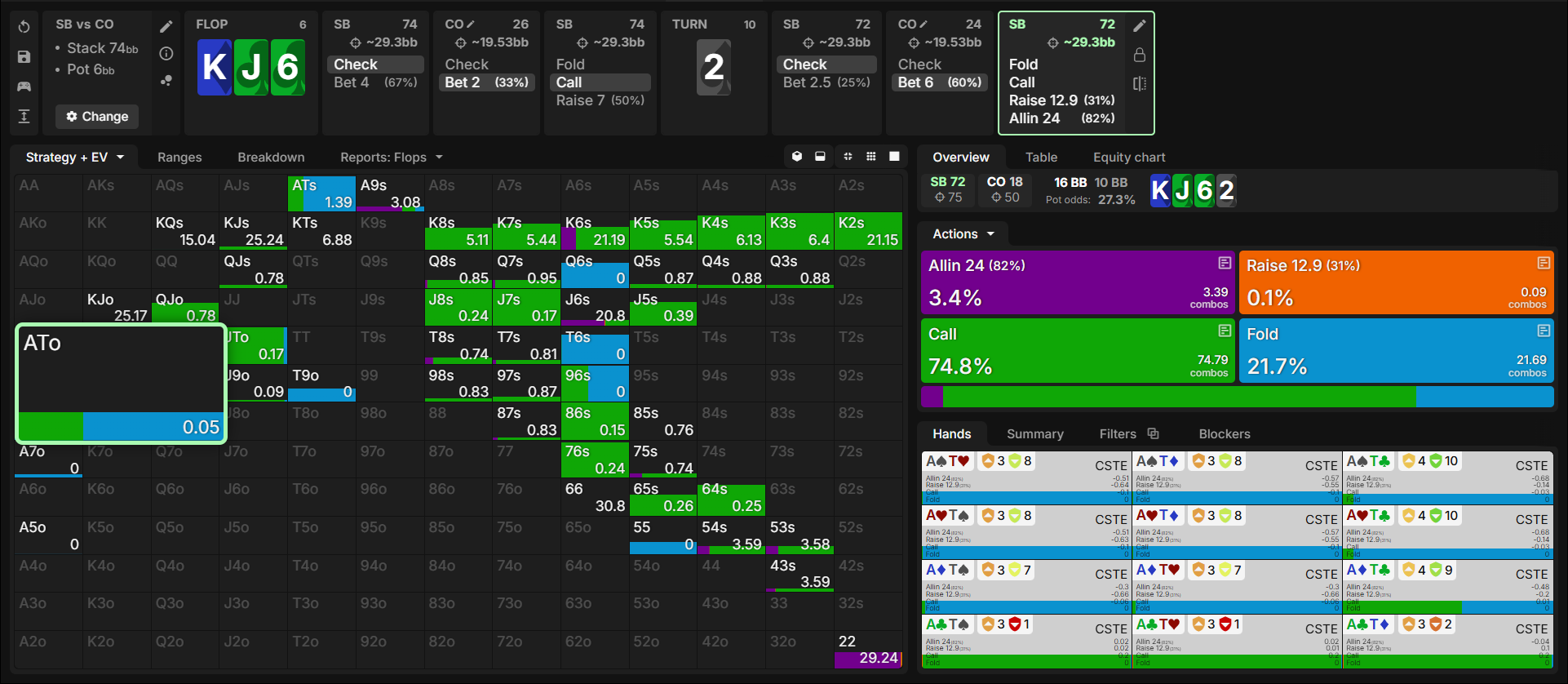The image size is (1568, 684).
Task: Switch to the Ranges tab
Action: 179,158
